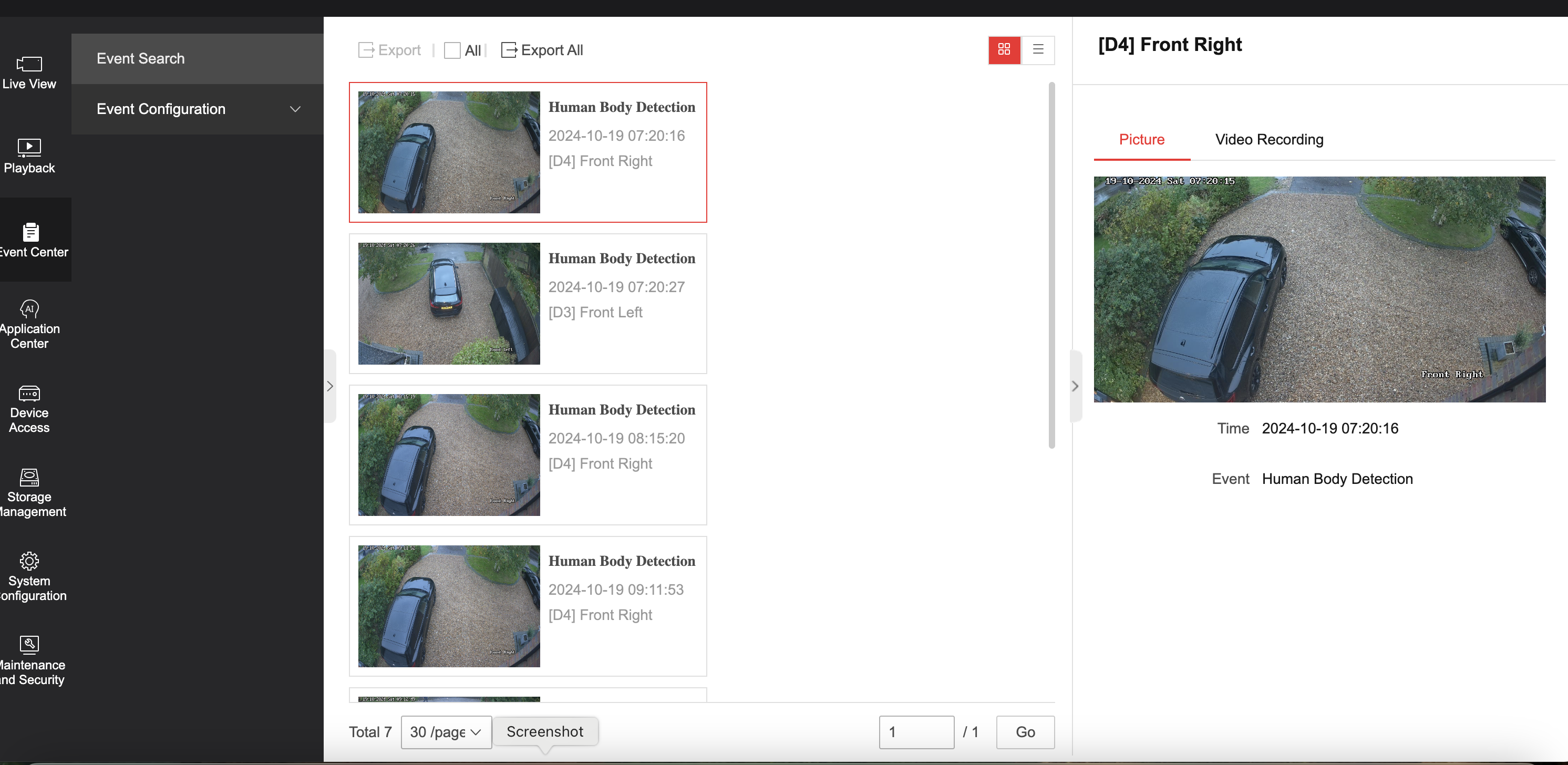Click the Export All button

[x=542, y=50]
